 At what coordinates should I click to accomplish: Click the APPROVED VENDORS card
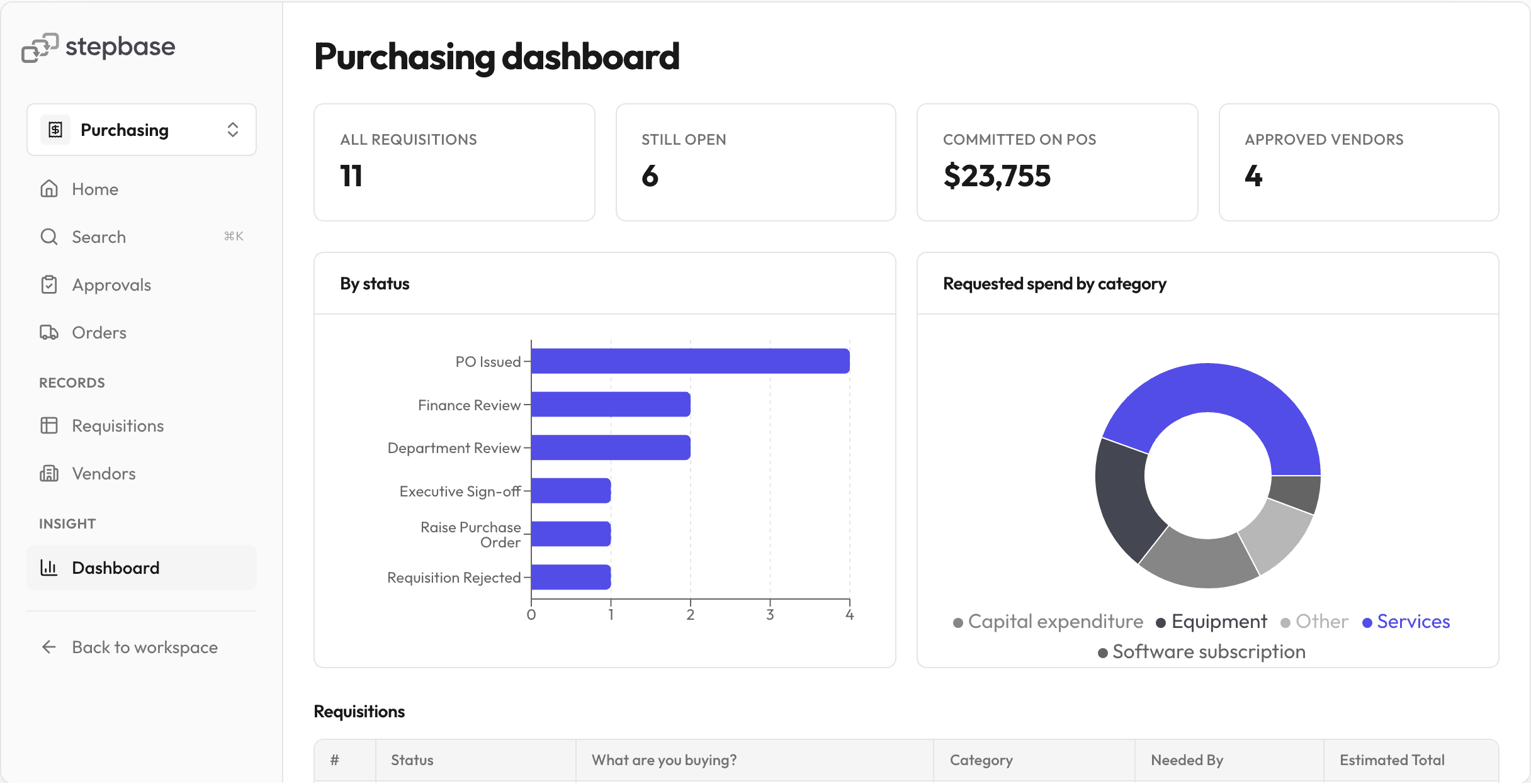pyautogui.click(x=1359, y=162)
